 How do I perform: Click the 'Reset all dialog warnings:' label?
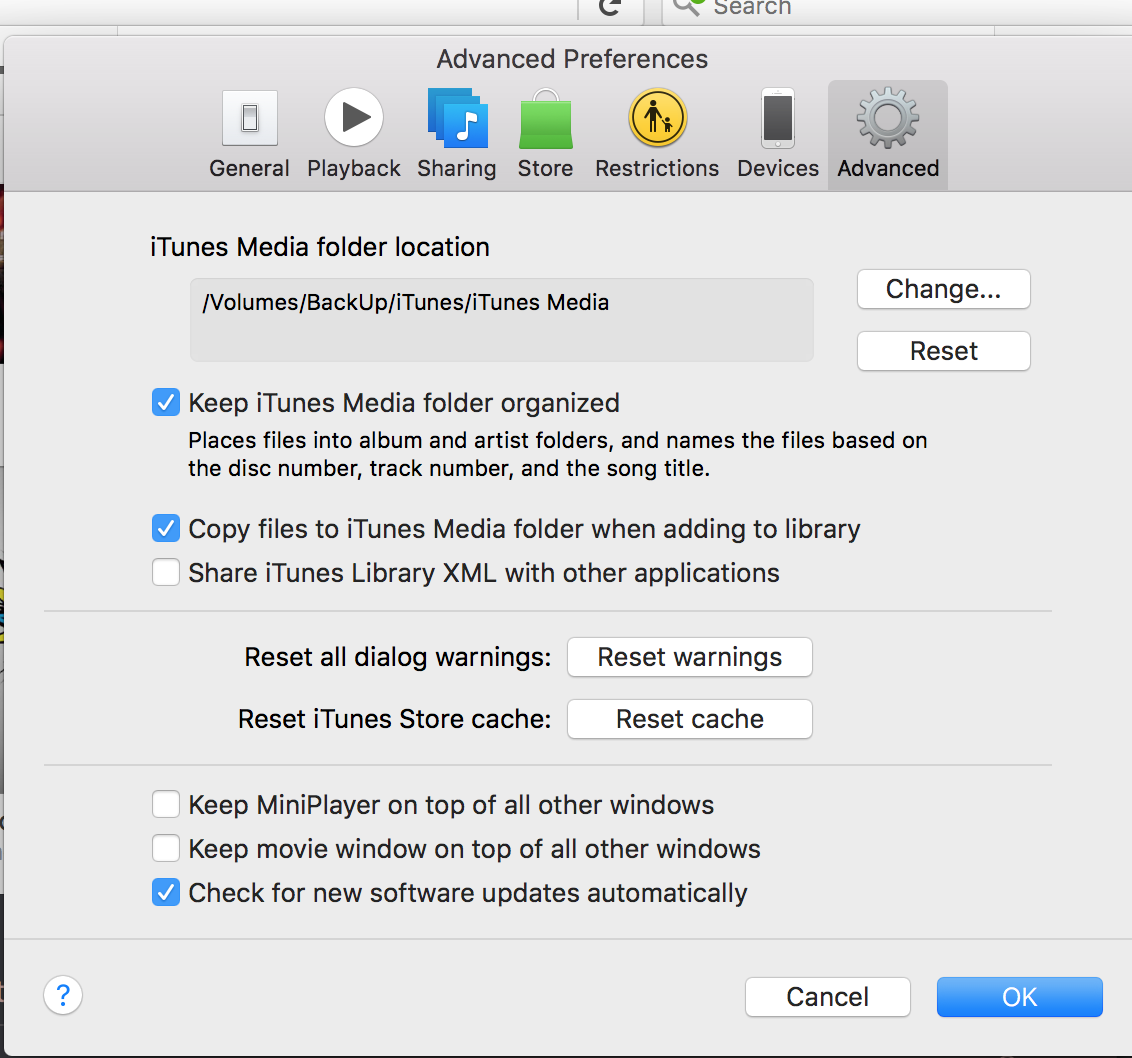pos(398,657)
